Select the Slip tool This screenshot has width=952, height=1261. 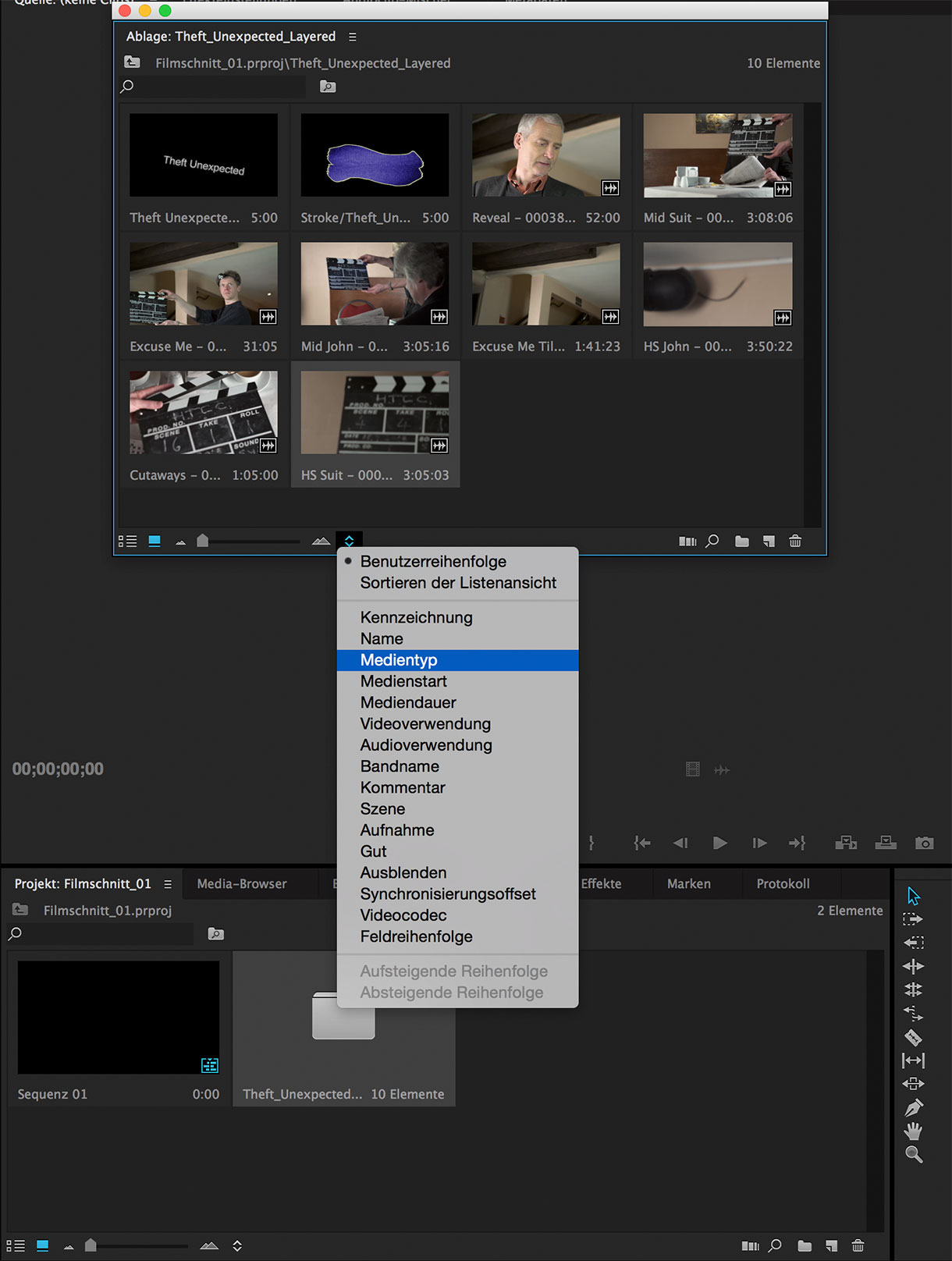pos(913,1060)
